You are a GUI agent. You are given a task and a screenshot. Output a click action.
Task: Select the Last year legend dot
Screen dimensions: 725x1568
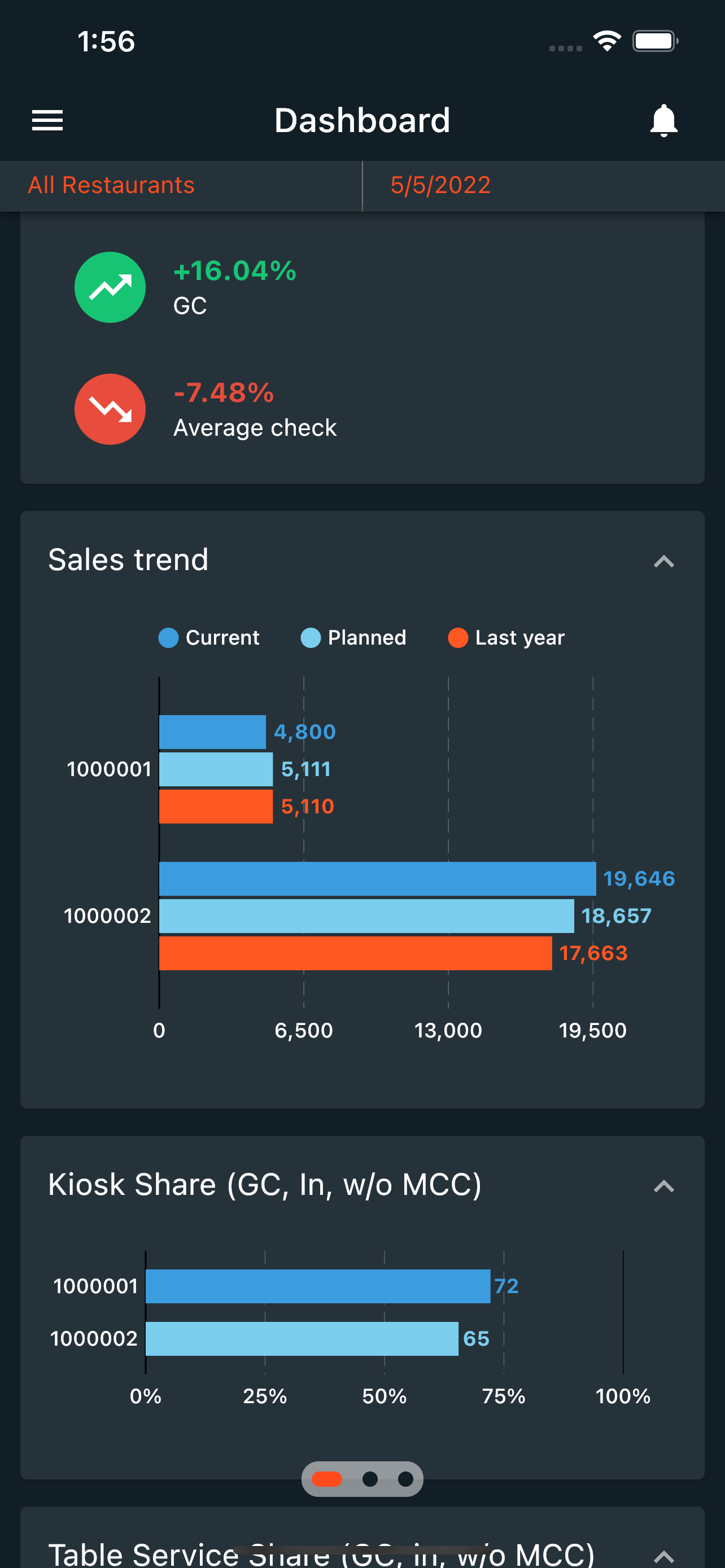click(x=458, y=638)
